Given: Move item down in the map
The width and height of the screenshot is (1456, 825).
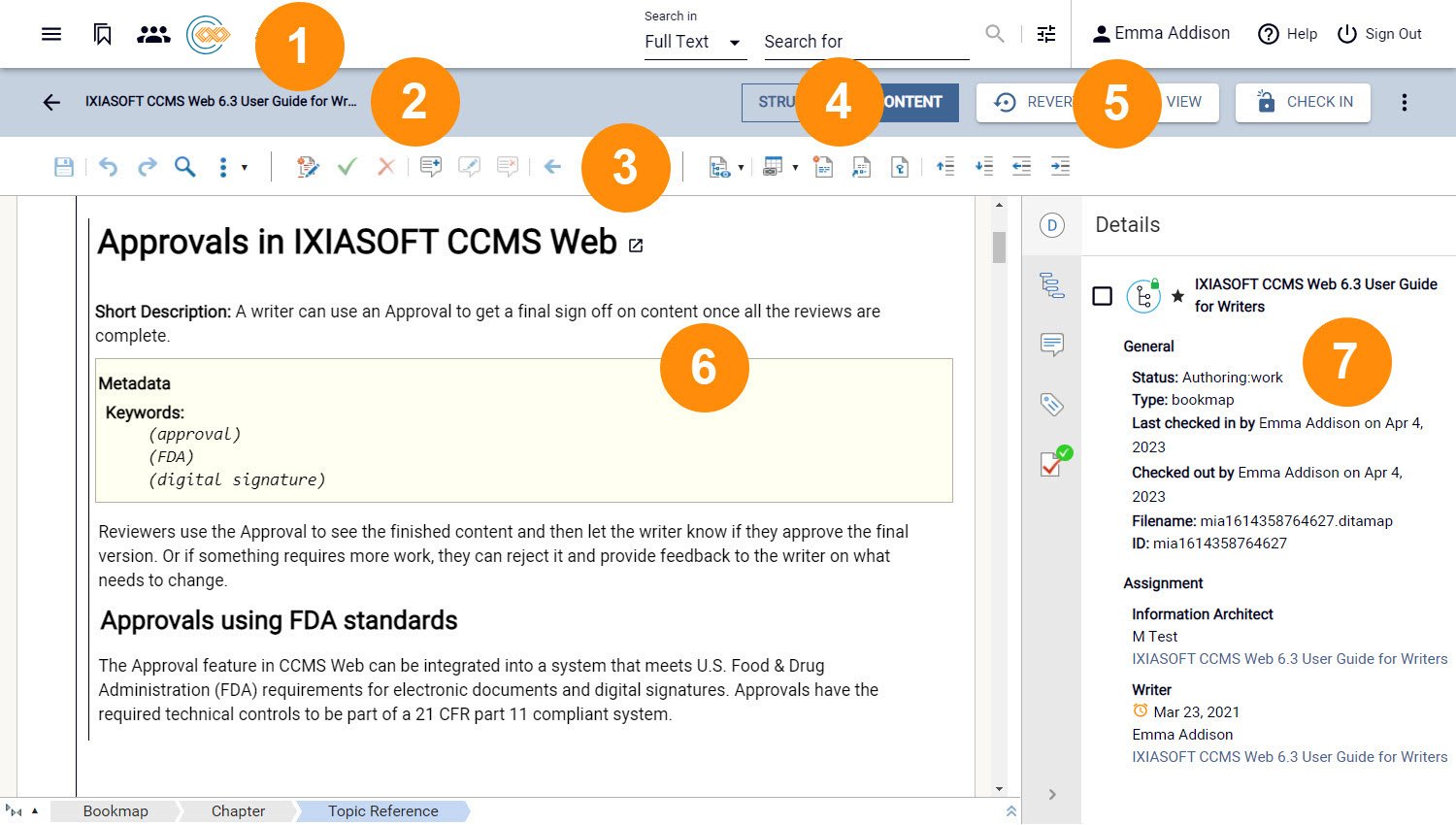Looking at the screenshot, I should (983, 167).
